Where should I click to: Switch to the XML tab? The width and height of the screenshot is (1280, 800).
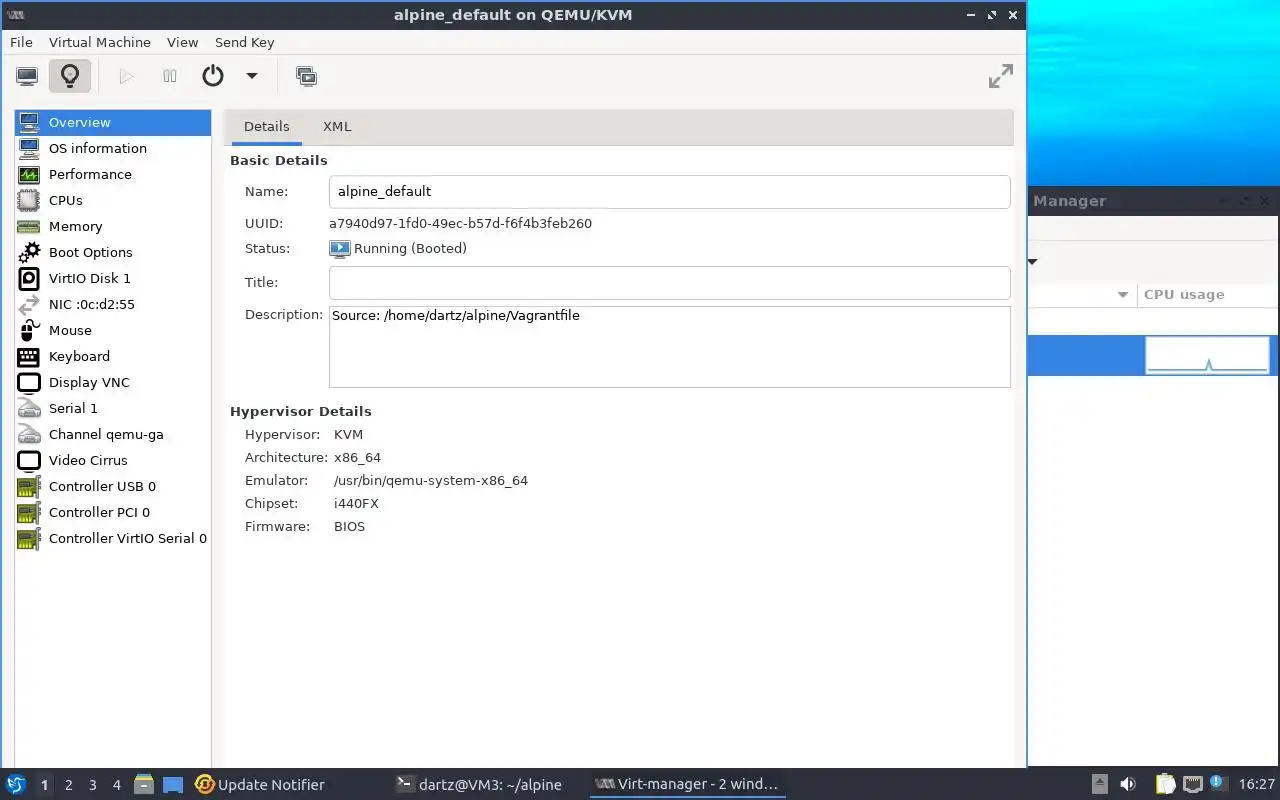(x=337, y=127)
